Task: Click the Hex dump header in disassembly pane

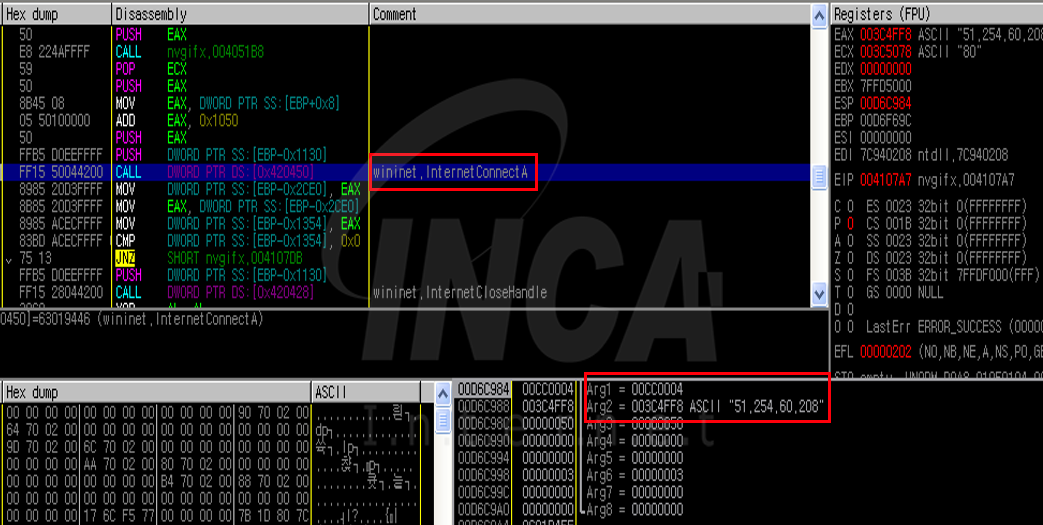Action: [x=56, y=14]
